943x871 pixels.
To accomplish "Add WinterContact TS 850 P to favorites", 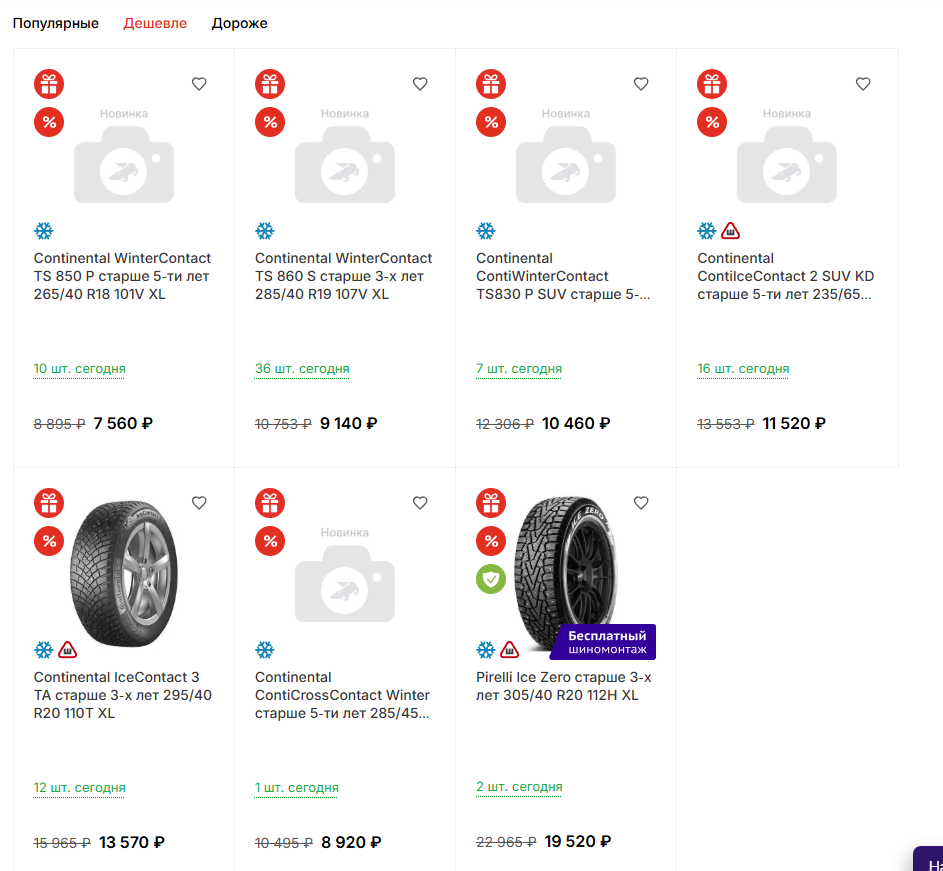I will coord(199,84).
